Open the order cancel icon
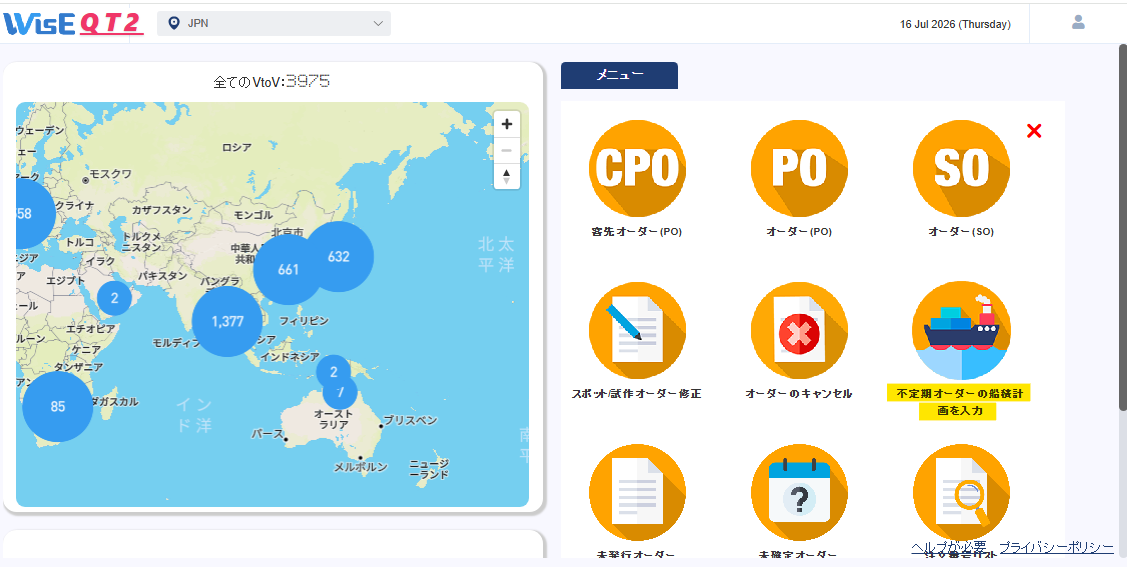The image size is (1127, 567). [799, 331]
